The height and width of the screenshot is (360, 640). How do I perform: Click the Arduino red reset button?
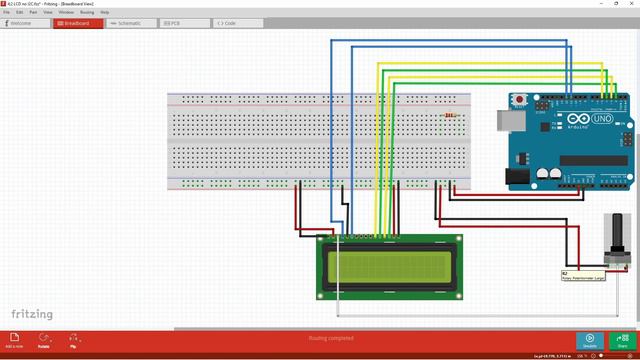(x=519, y=99)
